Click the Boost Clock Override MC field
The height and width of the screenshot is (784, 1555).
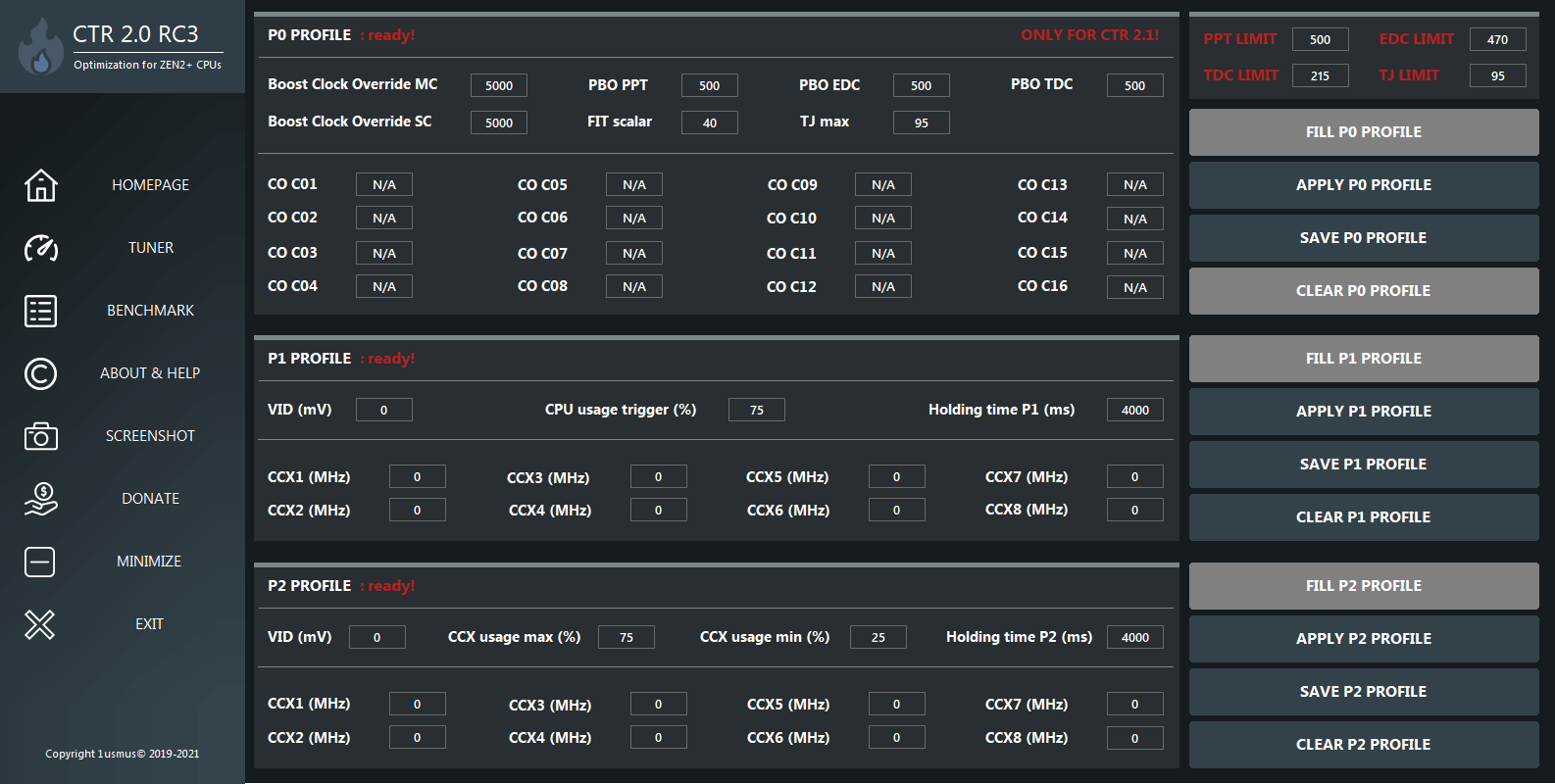[499, 86]
